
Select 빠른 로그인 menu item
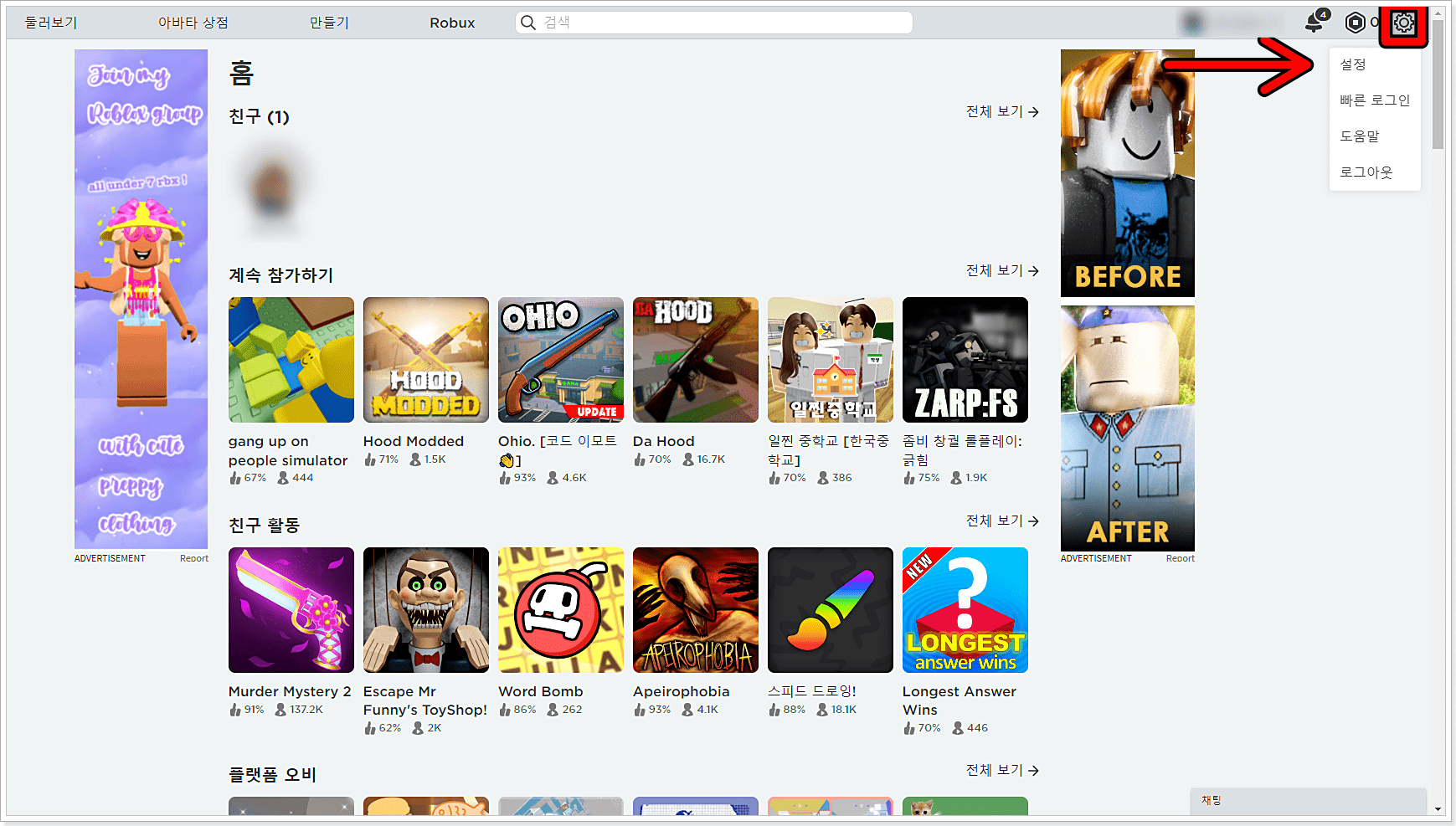coord(1375,100)
